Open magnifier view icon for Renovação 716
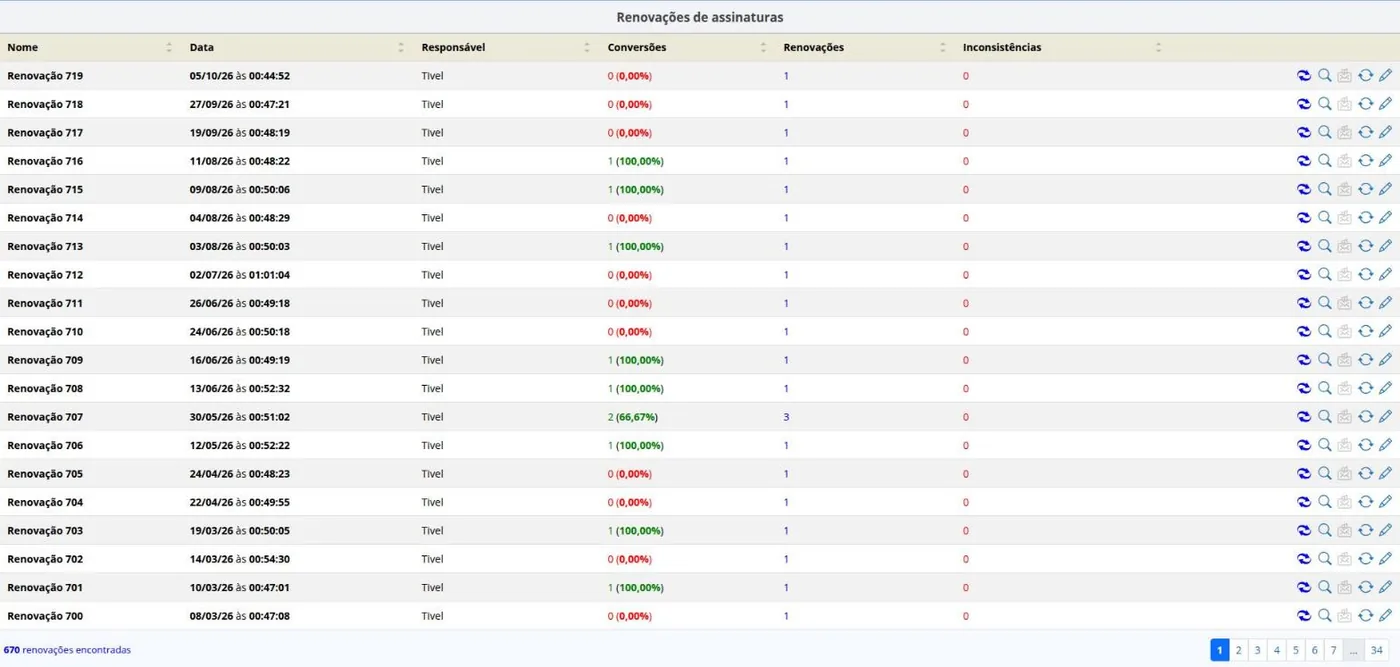Image resolution: width=1400 pixels, height=667 pixels. 1324,160
